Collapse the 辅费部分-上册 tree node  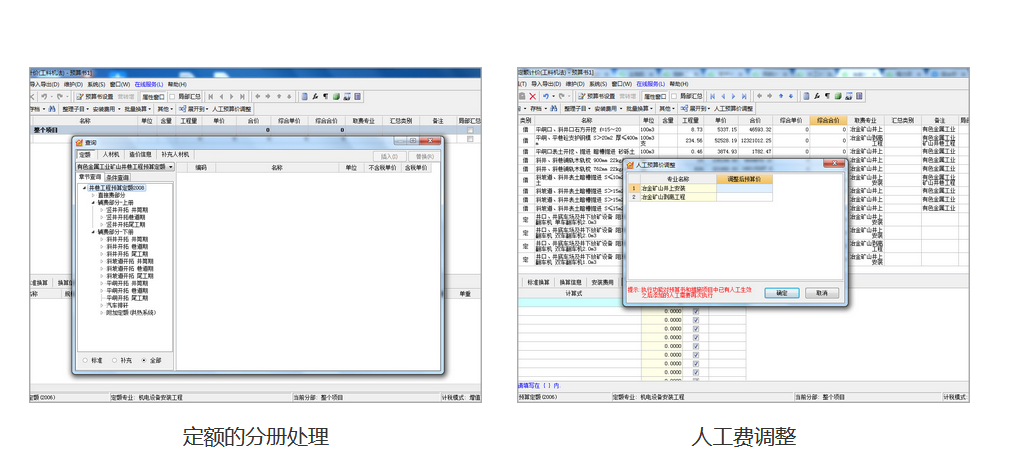[93, 202]
